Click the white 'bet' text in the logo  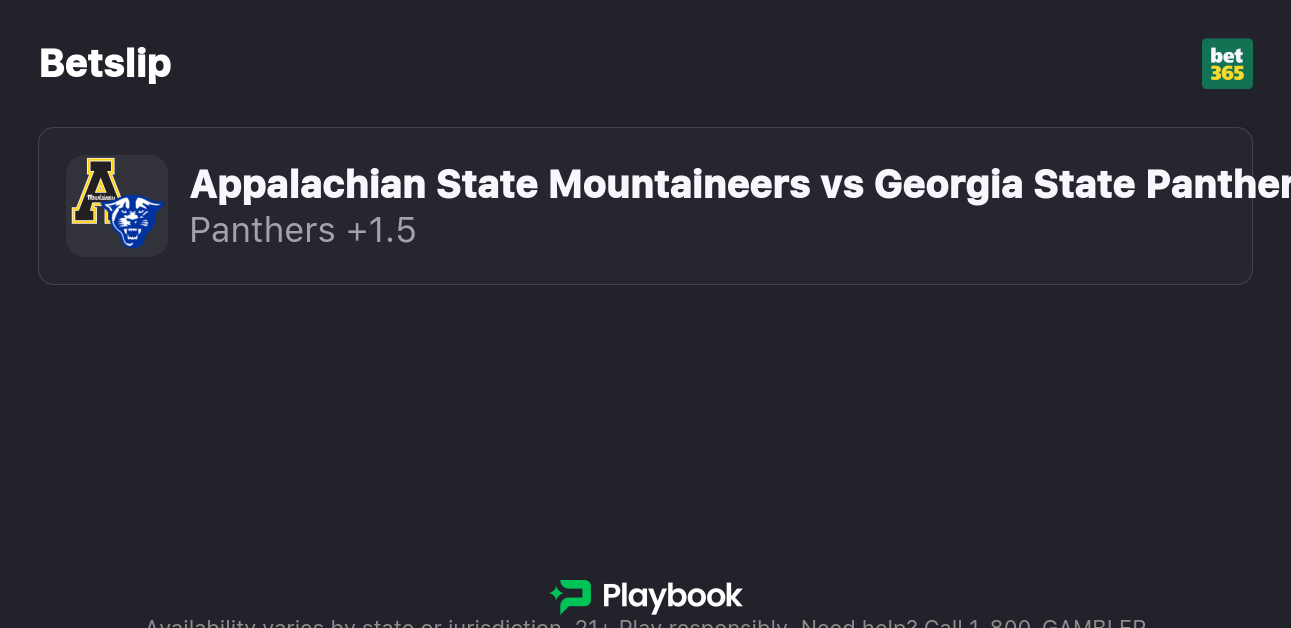tap(1227, 55)
